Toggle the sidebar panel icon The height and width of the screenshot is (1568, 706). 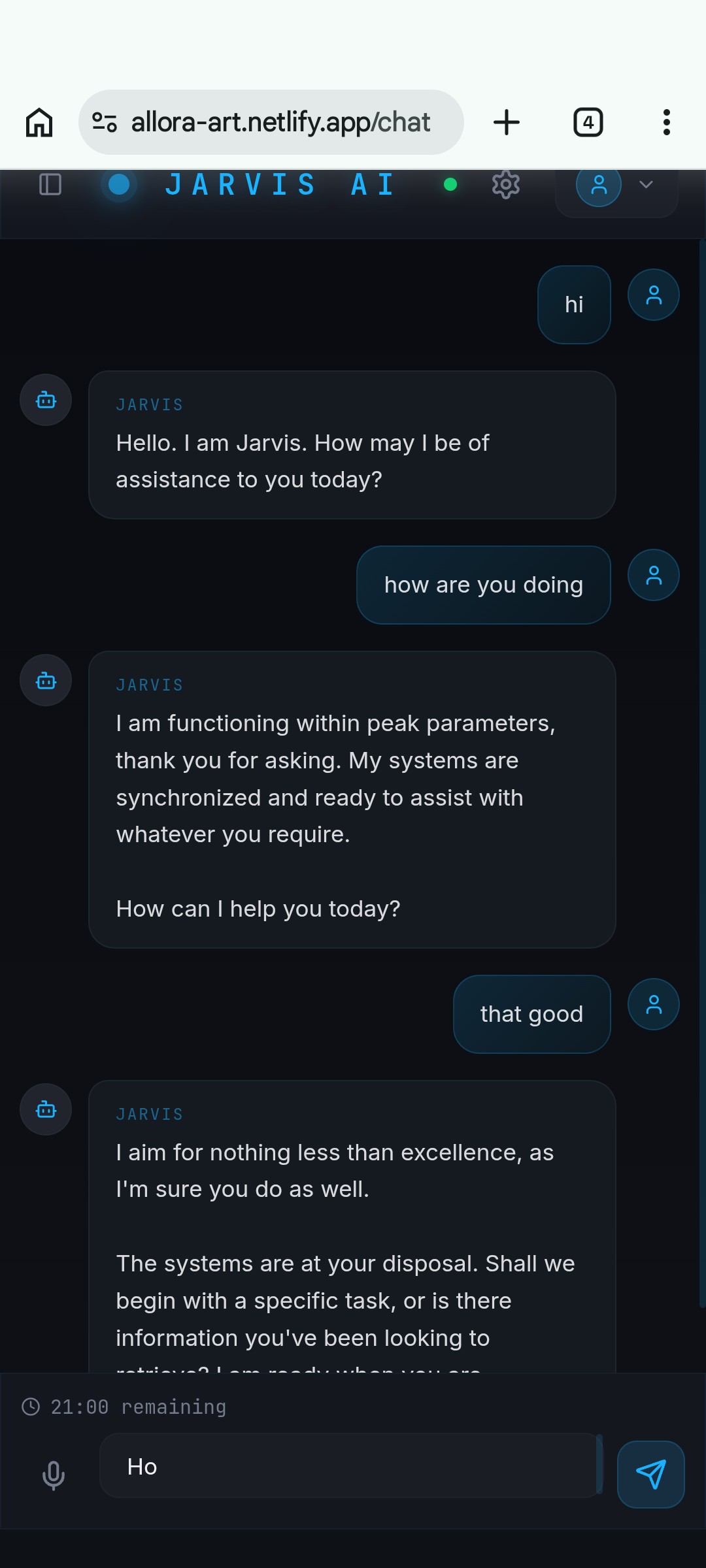pos(50,184)
